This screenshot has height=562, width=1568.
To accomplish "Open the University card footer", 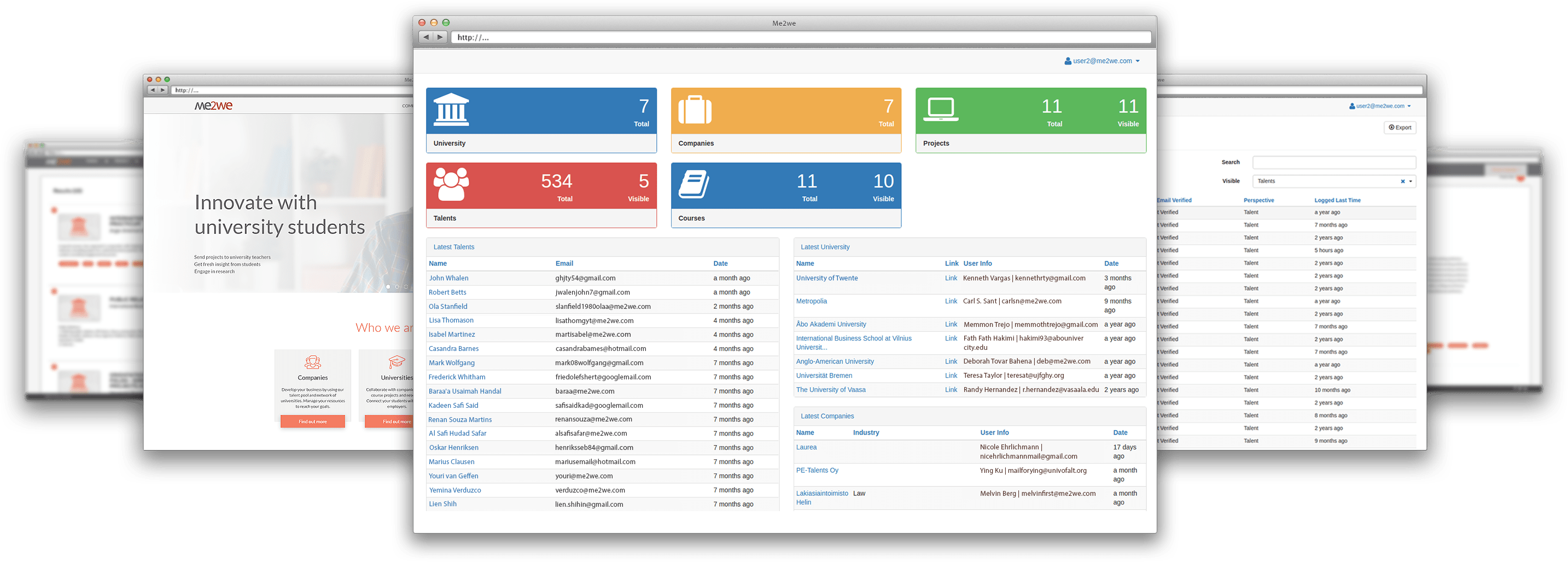I will (541, 144).
